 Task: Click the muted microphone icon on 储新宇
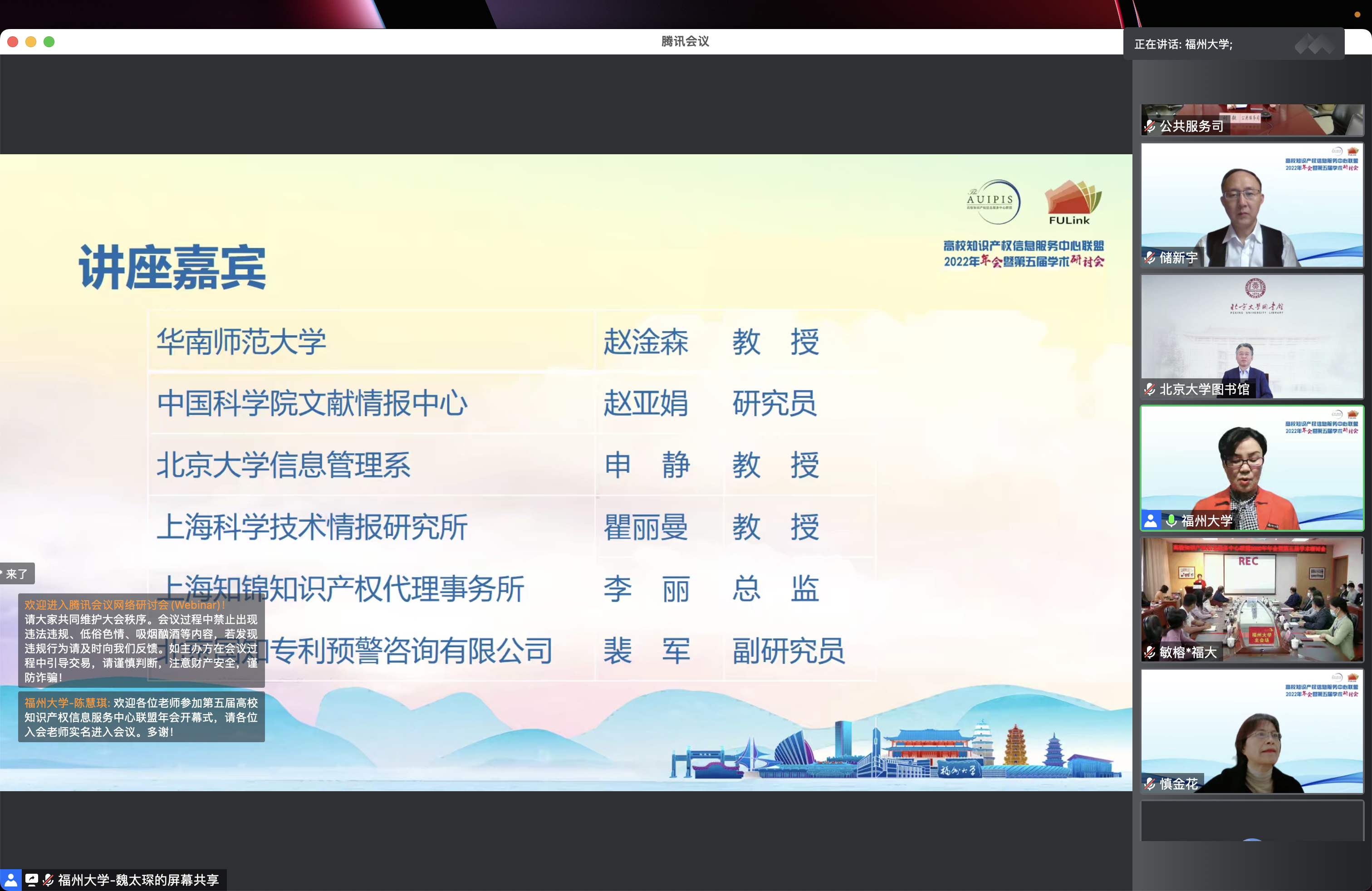click(1150, 258)
